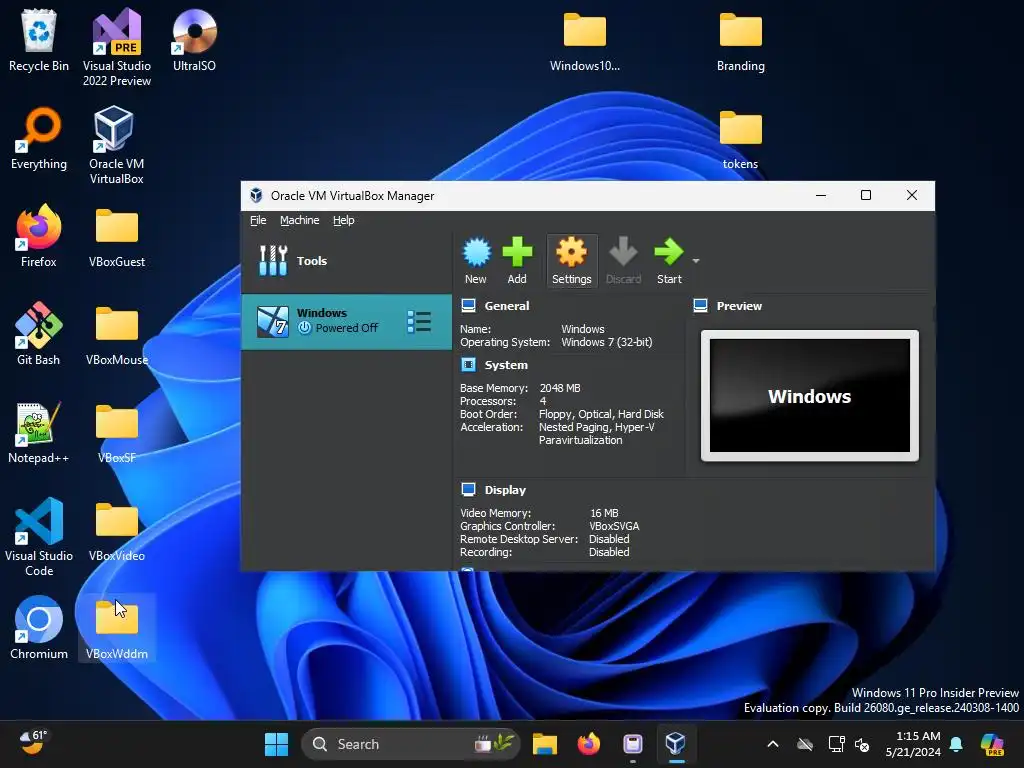Open Settings with the orange gear icon
Viewport: 1024px width, 768px height.
tap(571, 260)
